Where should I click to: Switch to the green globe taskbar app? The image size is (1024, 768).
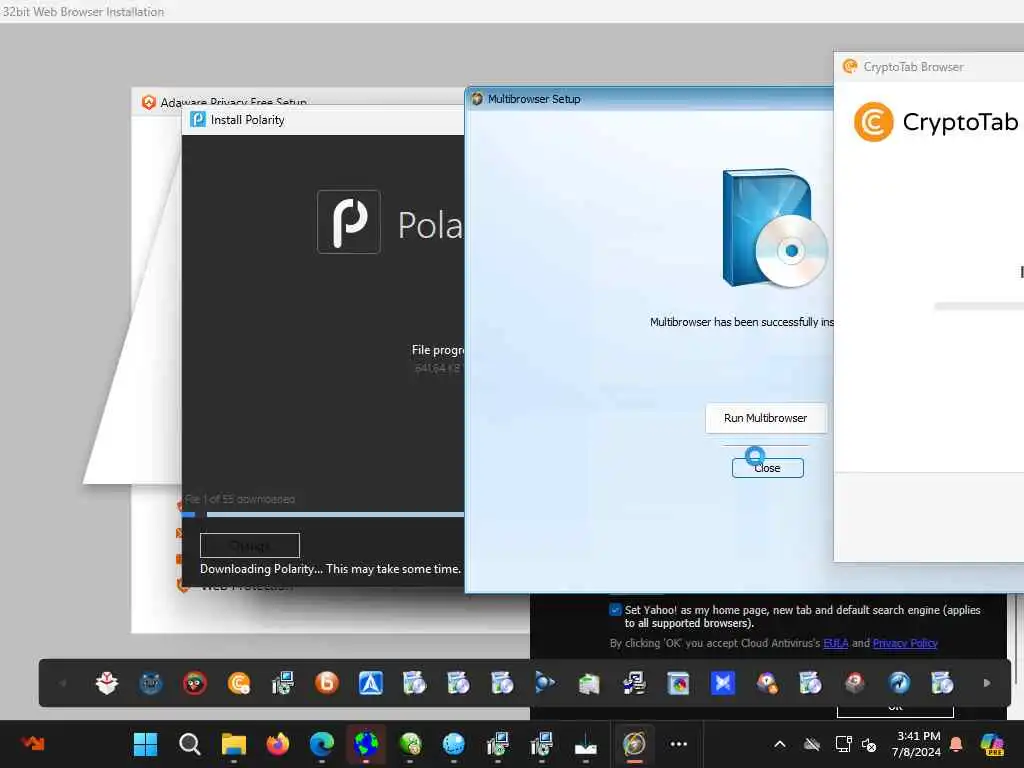410,744
